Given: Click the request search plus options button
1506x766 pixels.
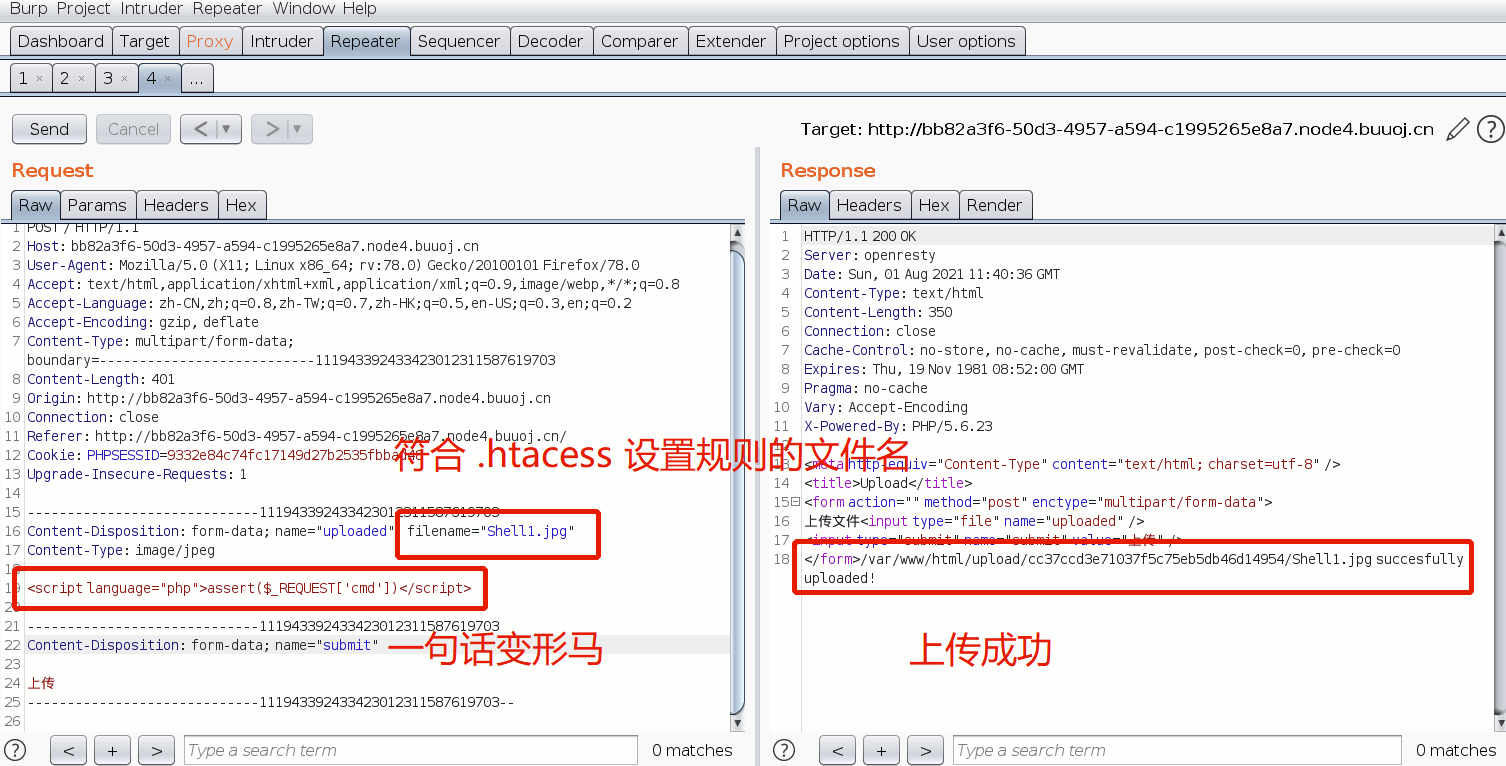Looking at the screenshot, I should (113, 750).
